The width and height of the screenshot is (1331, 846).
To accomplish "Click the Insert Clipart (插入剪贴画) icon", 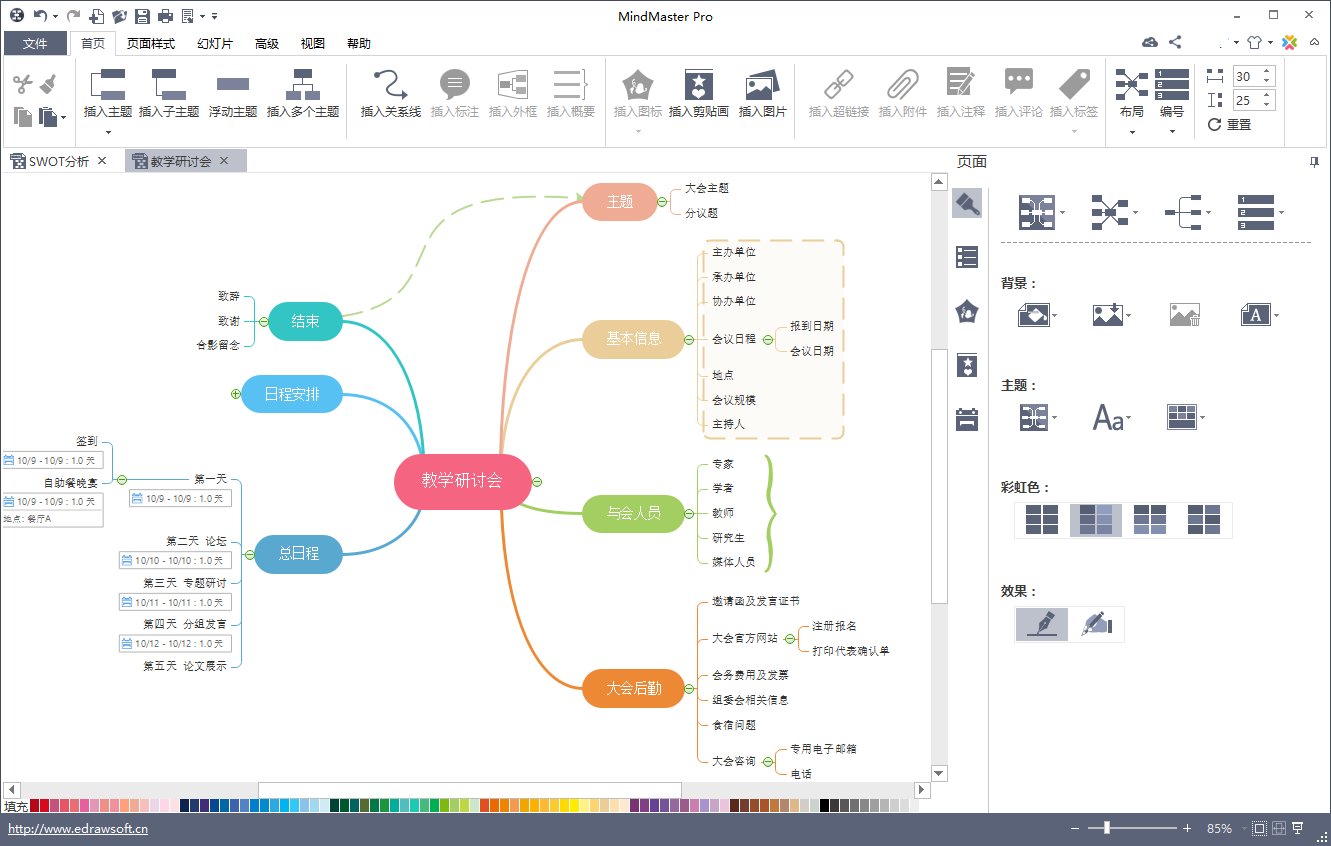I will click(x=698, y=85).
